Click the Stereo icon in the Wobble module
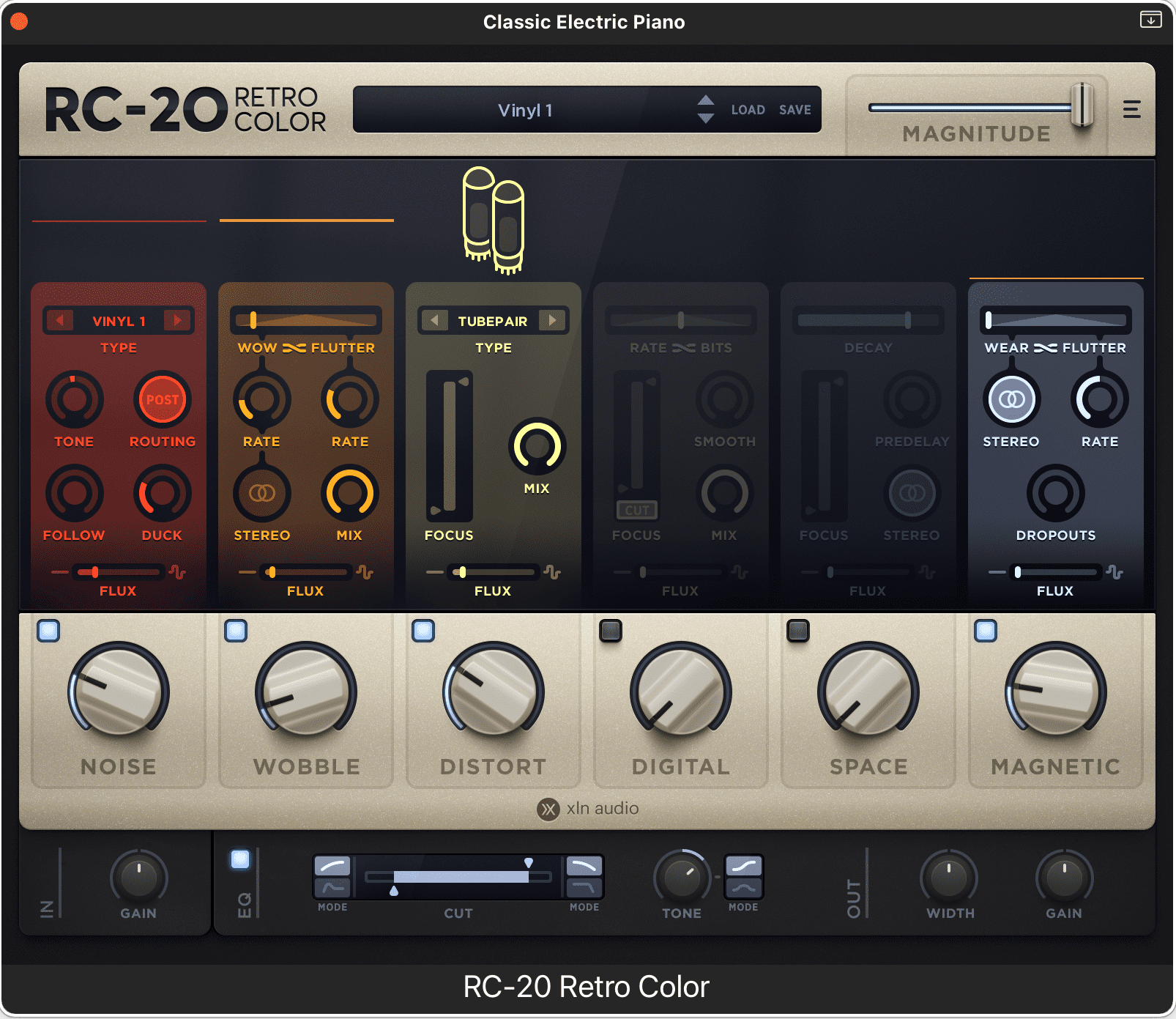Screen dimensions: 1176x1019 [261, 494]
